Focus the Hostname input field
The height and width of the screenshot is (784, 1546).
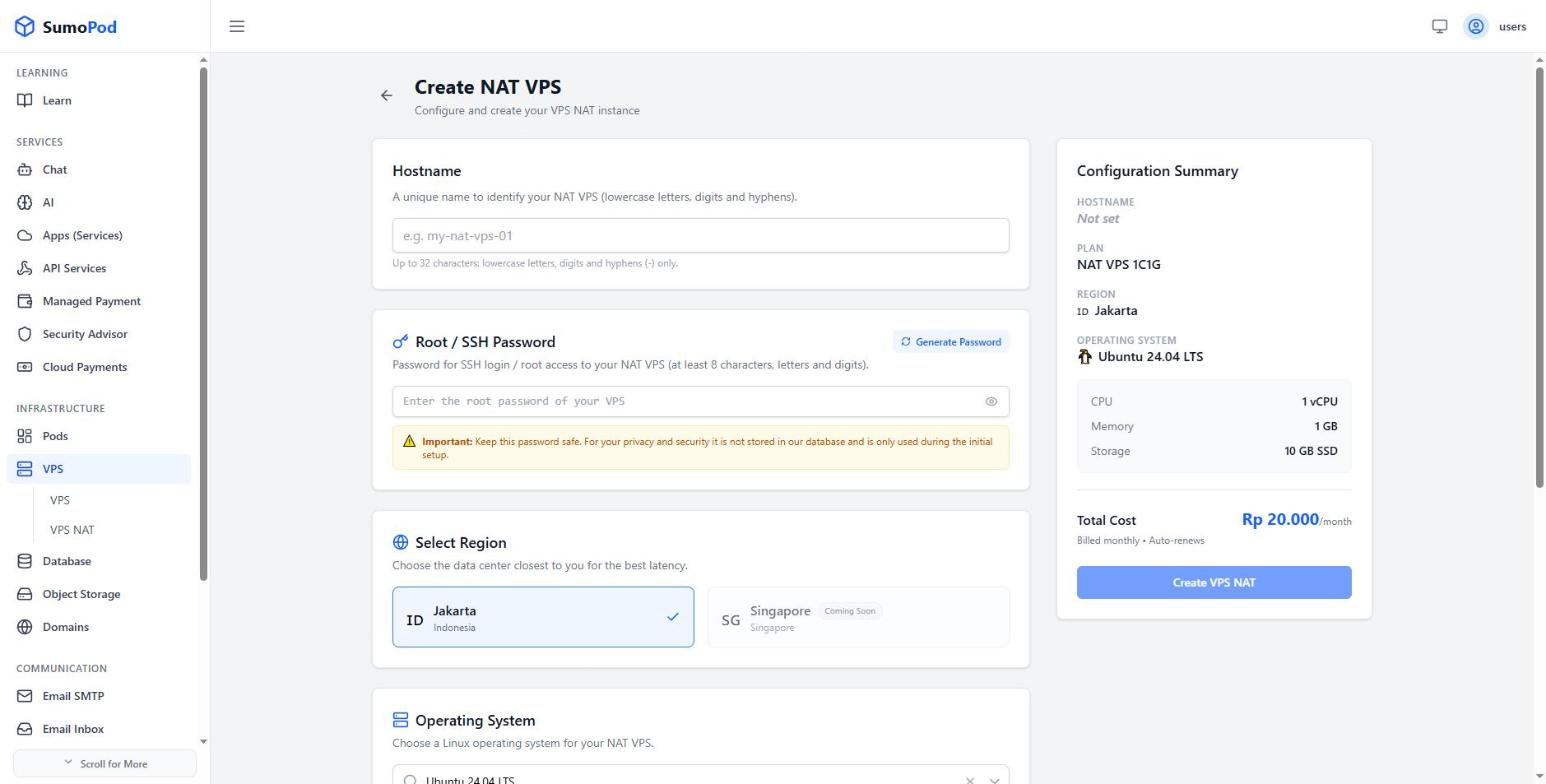[x=700, y=236]
